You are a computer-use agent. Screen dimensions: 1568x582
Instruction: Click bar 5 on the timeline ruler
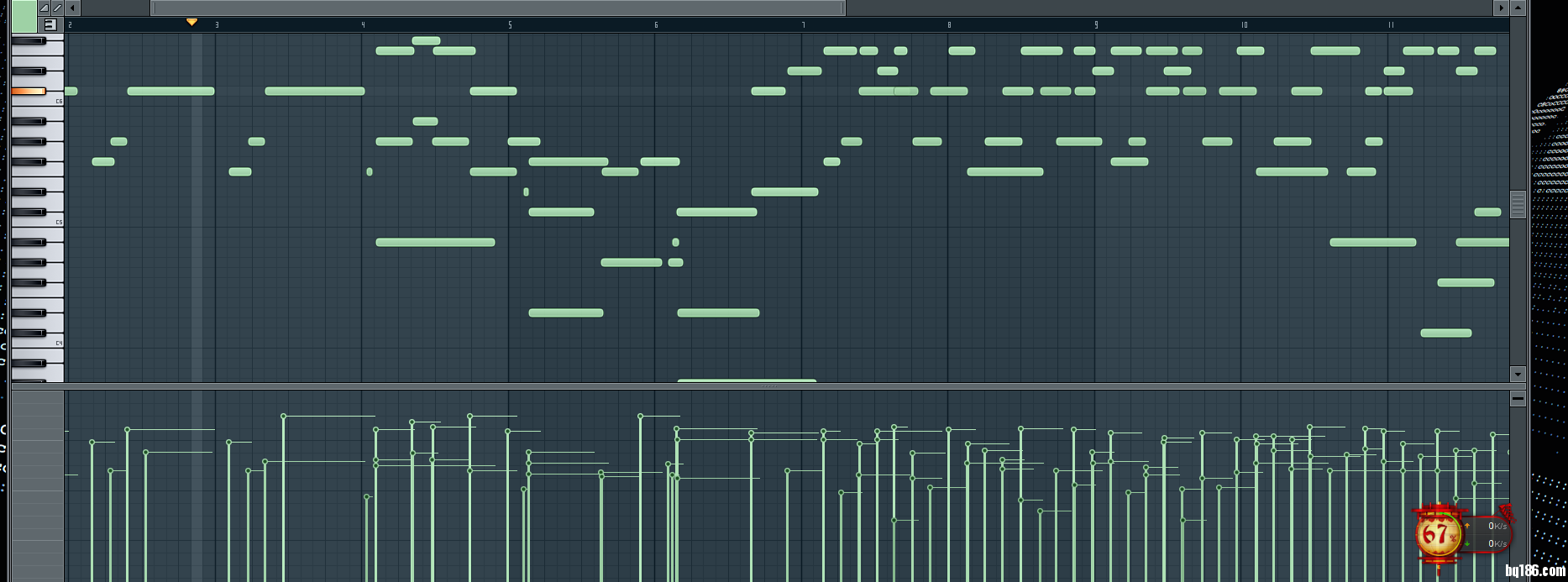click(x=510, y=25)
